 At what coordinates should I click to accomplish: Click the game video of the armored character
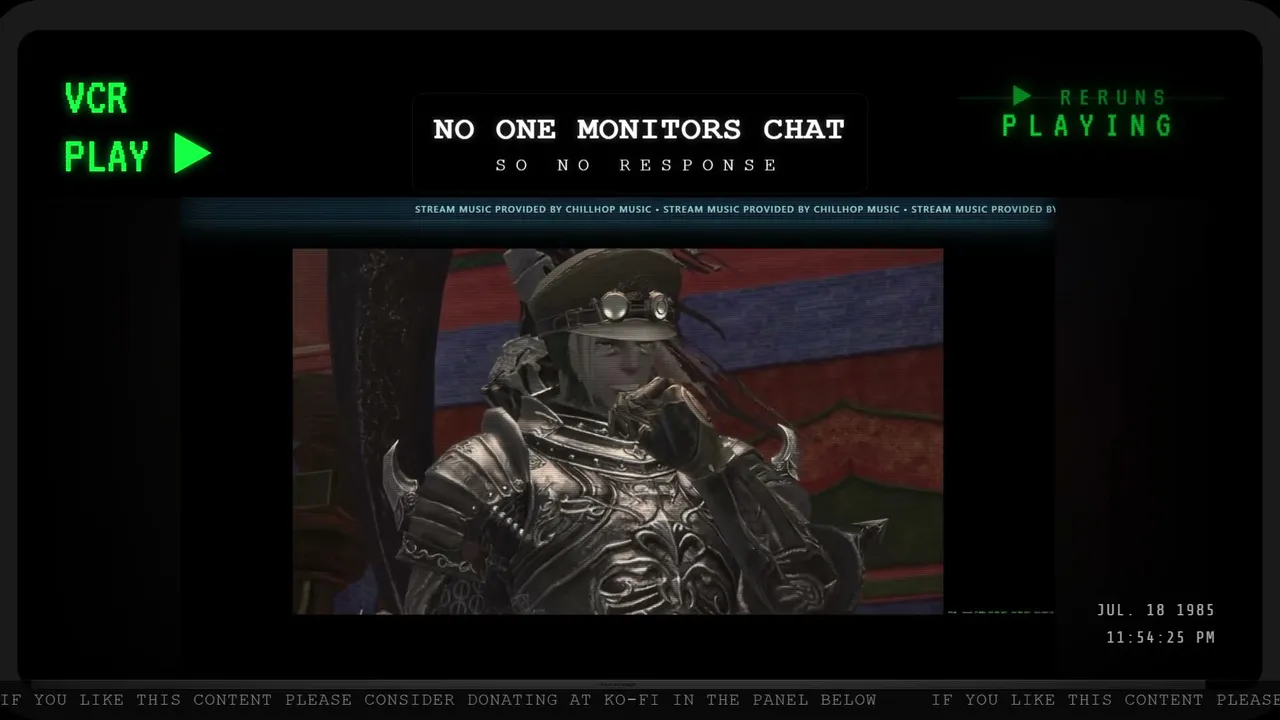[x=618, y=431]
